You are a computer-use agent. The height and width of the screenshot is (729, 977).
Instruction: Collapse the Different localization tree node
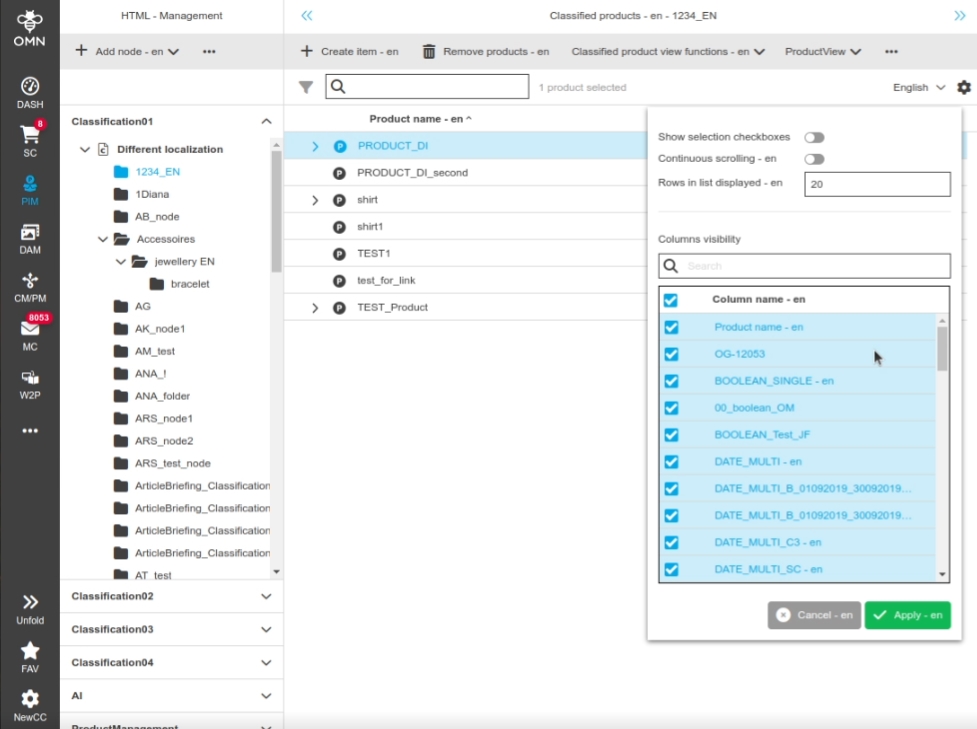(85, 150)
